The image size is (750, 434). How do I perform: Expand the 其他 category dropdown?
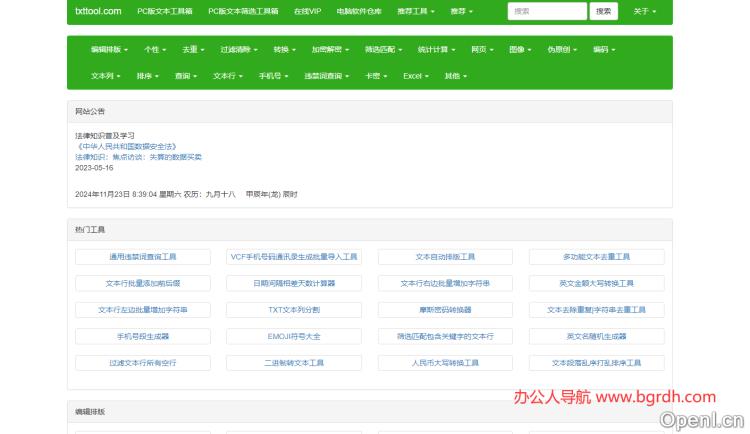tap(455, 76)
